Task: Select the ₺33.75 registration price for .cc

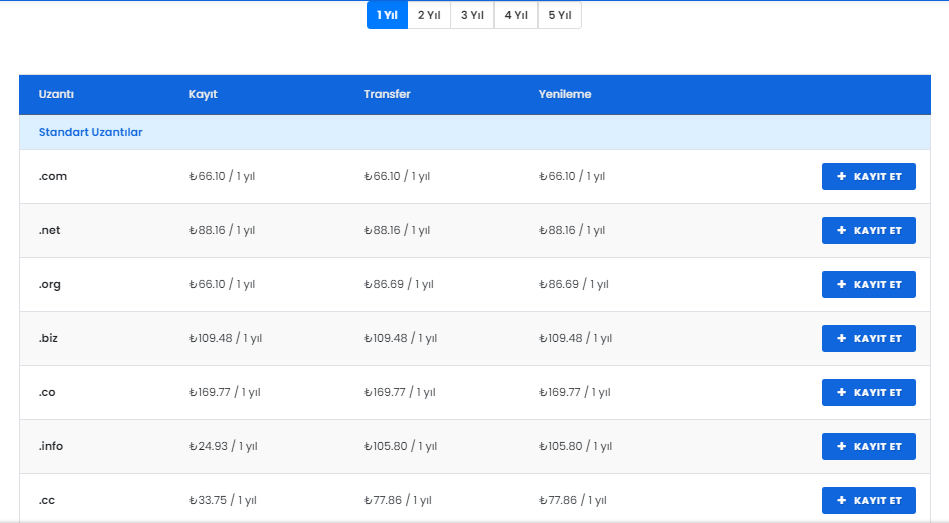Action: (222, 500)
